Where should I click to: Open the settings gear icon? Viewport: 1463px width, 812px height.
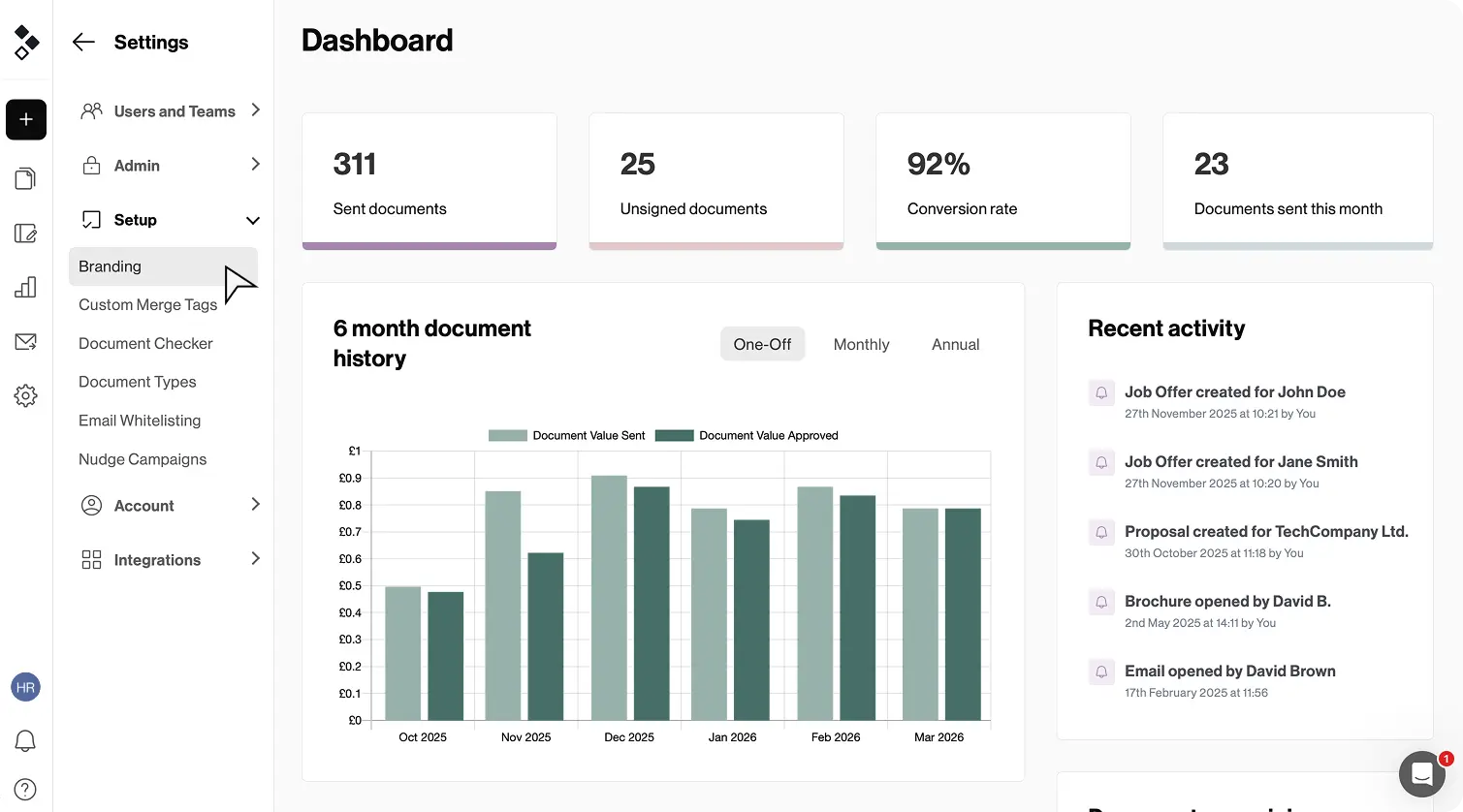click(26, 395)
